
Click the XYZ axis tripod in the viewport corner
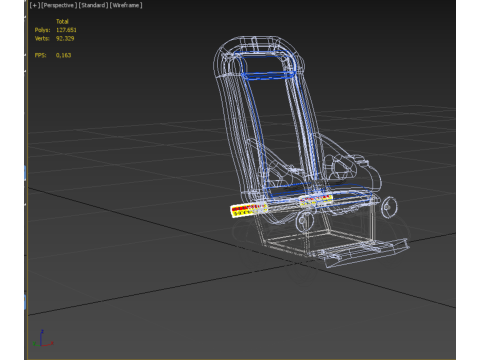(x=42, y=338)
